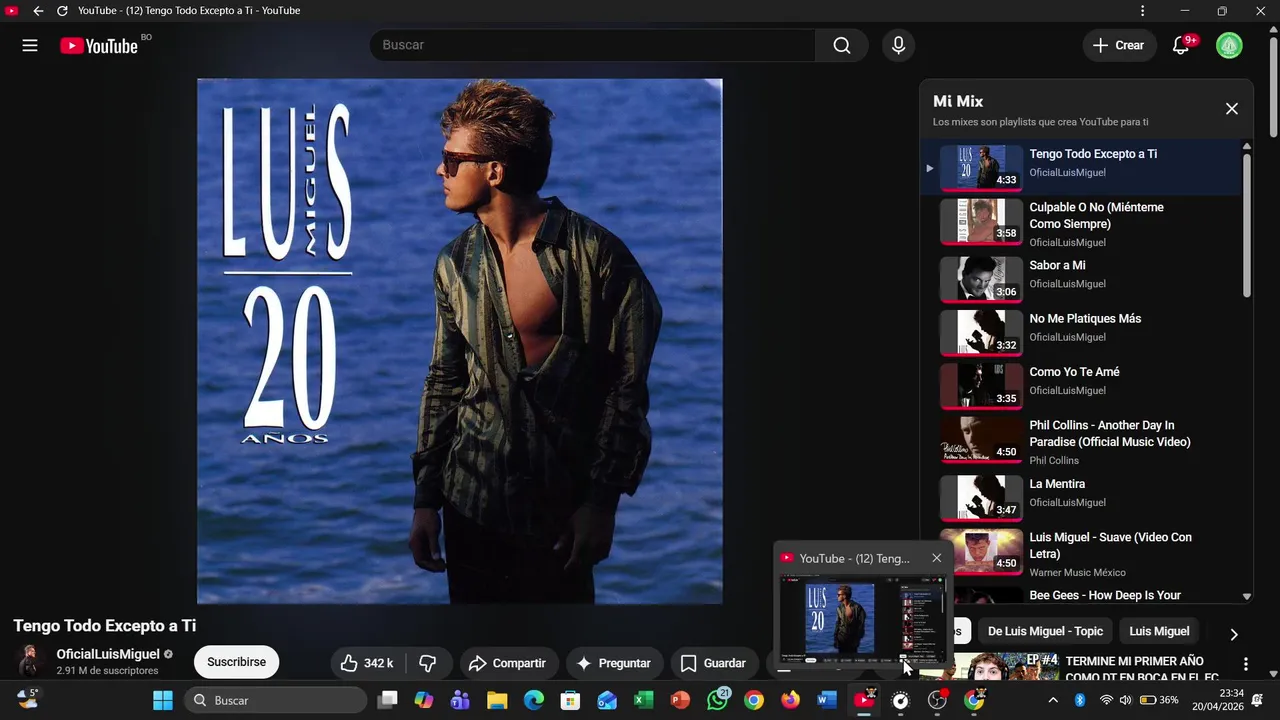Open the Preguntar assistant button
The height and width of the screenshot is (720, 1280).
[614, 663]
